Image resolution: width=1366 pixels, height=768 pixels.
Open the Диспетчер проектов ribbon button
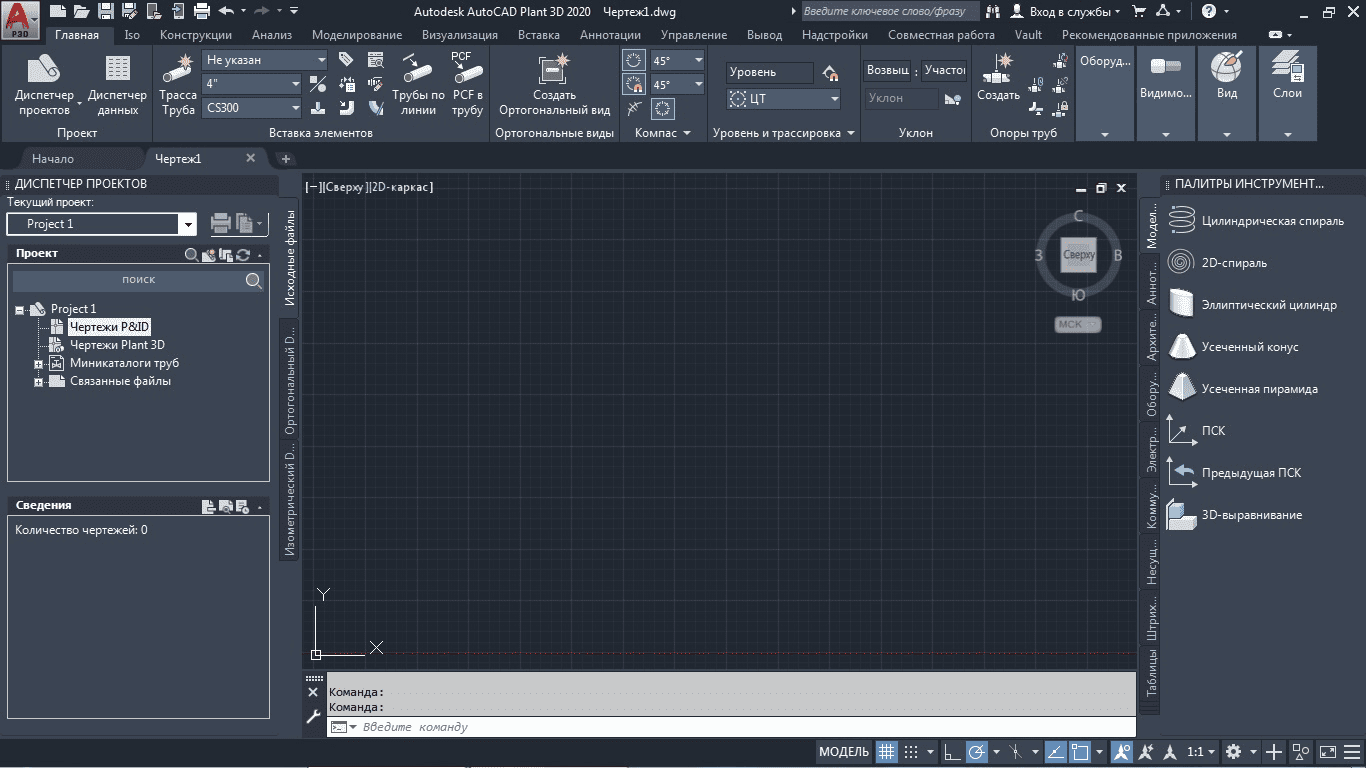(44, 84)
